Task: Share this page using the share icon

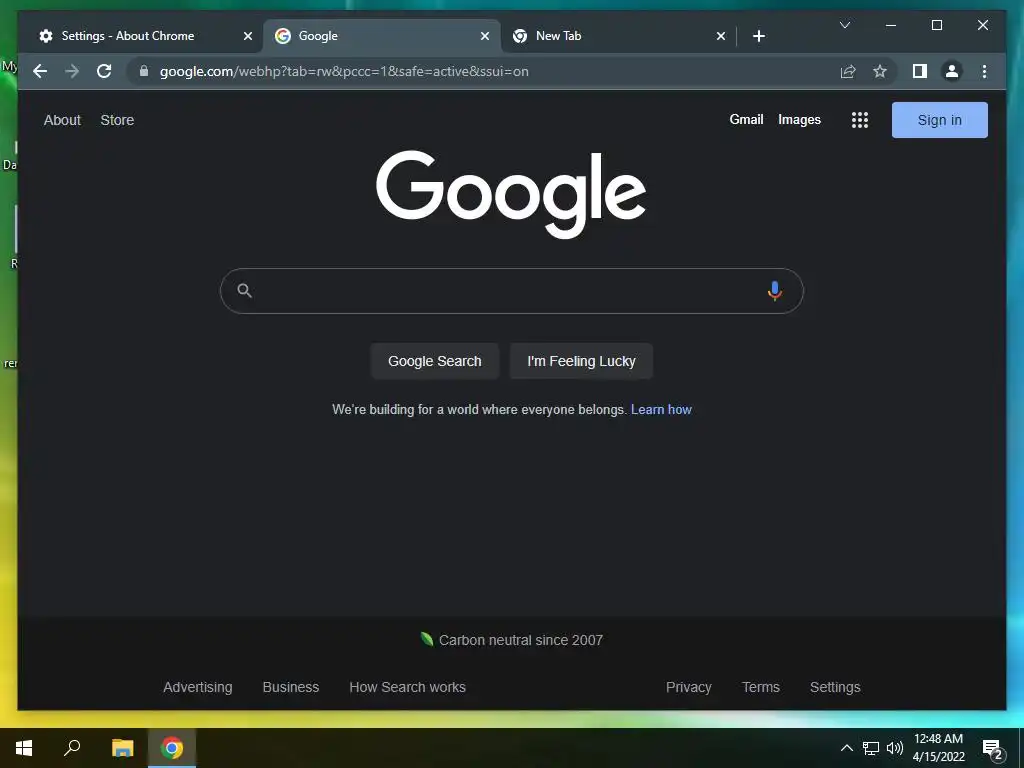Action: 848,71
